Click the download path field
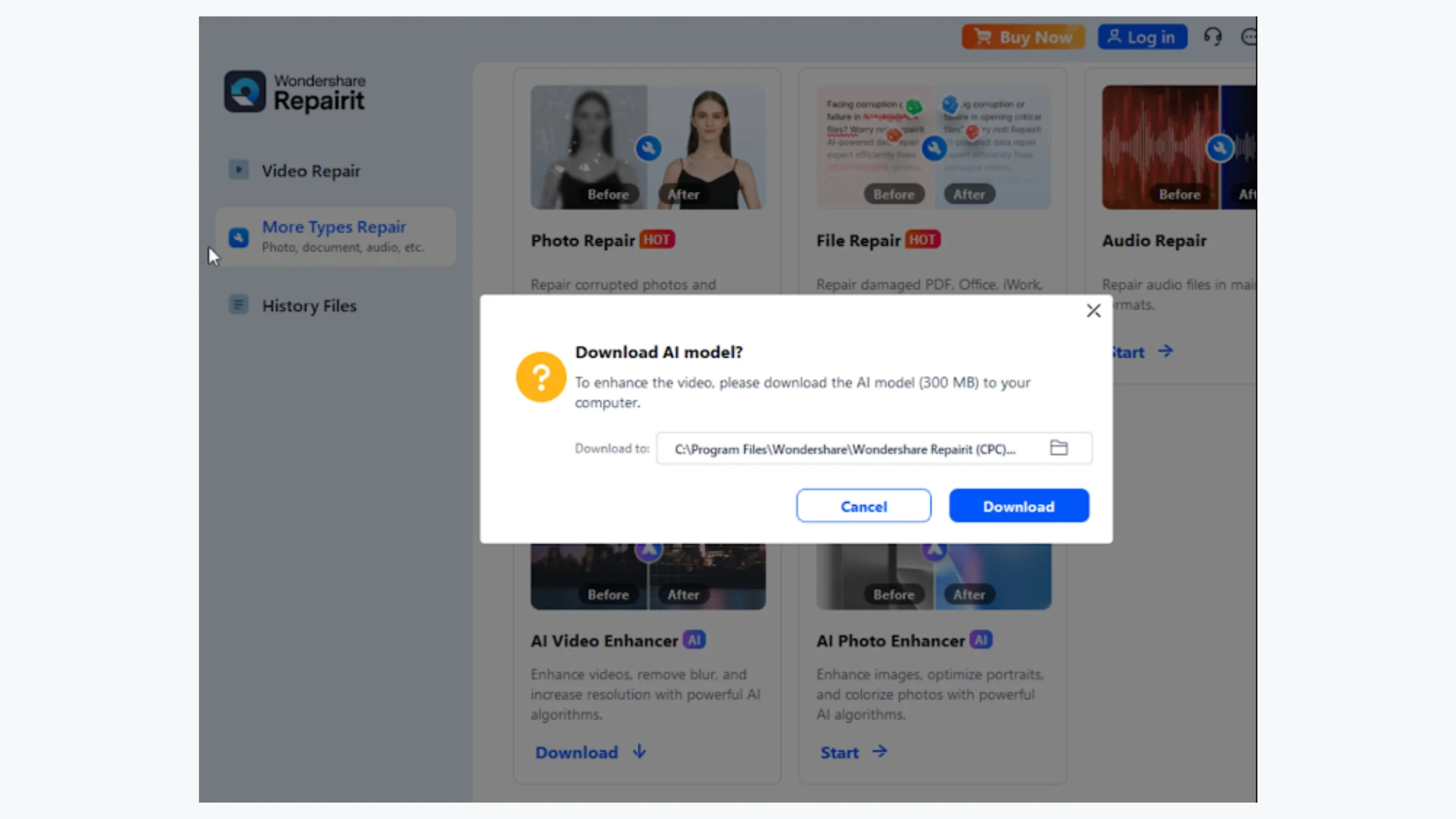1456x819 pixels. (x=874, y=449)
